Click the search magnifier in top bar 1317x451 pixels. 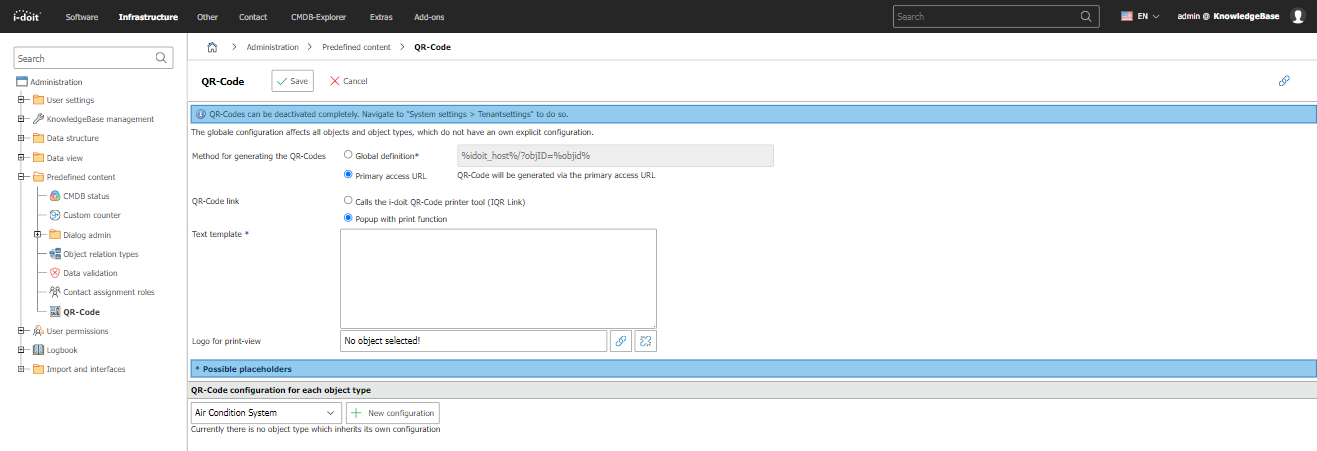pyautogui.click(x=1085, y=16)
